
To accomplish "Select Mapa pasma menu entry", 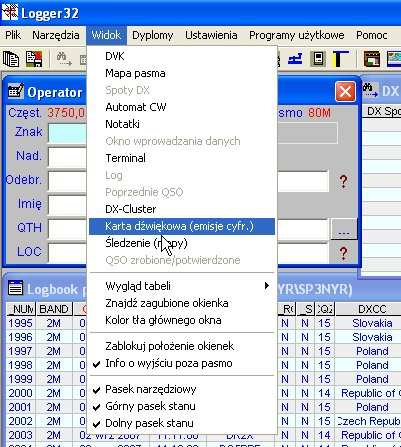I will pyautogui.click(x=182, y=73).
